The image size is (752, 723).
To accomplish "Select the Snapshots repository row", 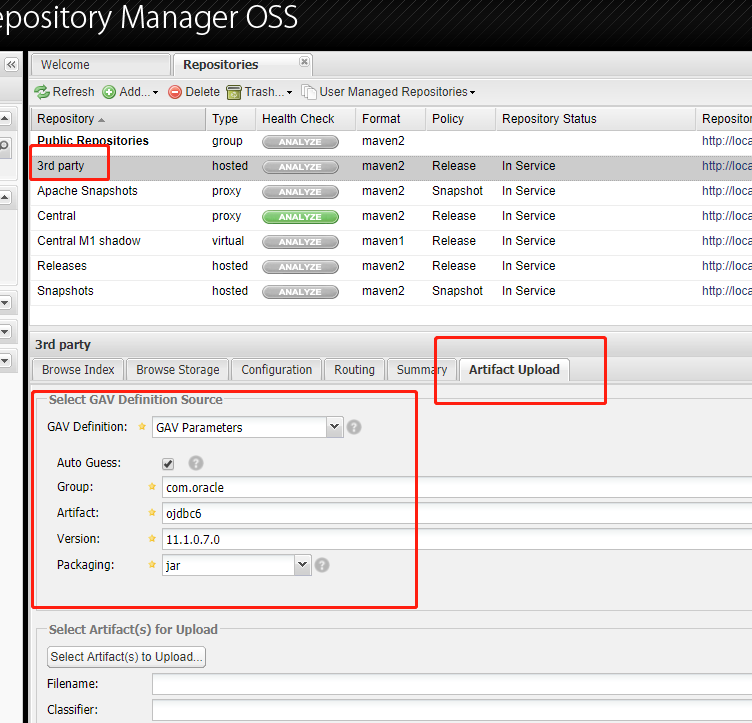I will click(391, 291).
